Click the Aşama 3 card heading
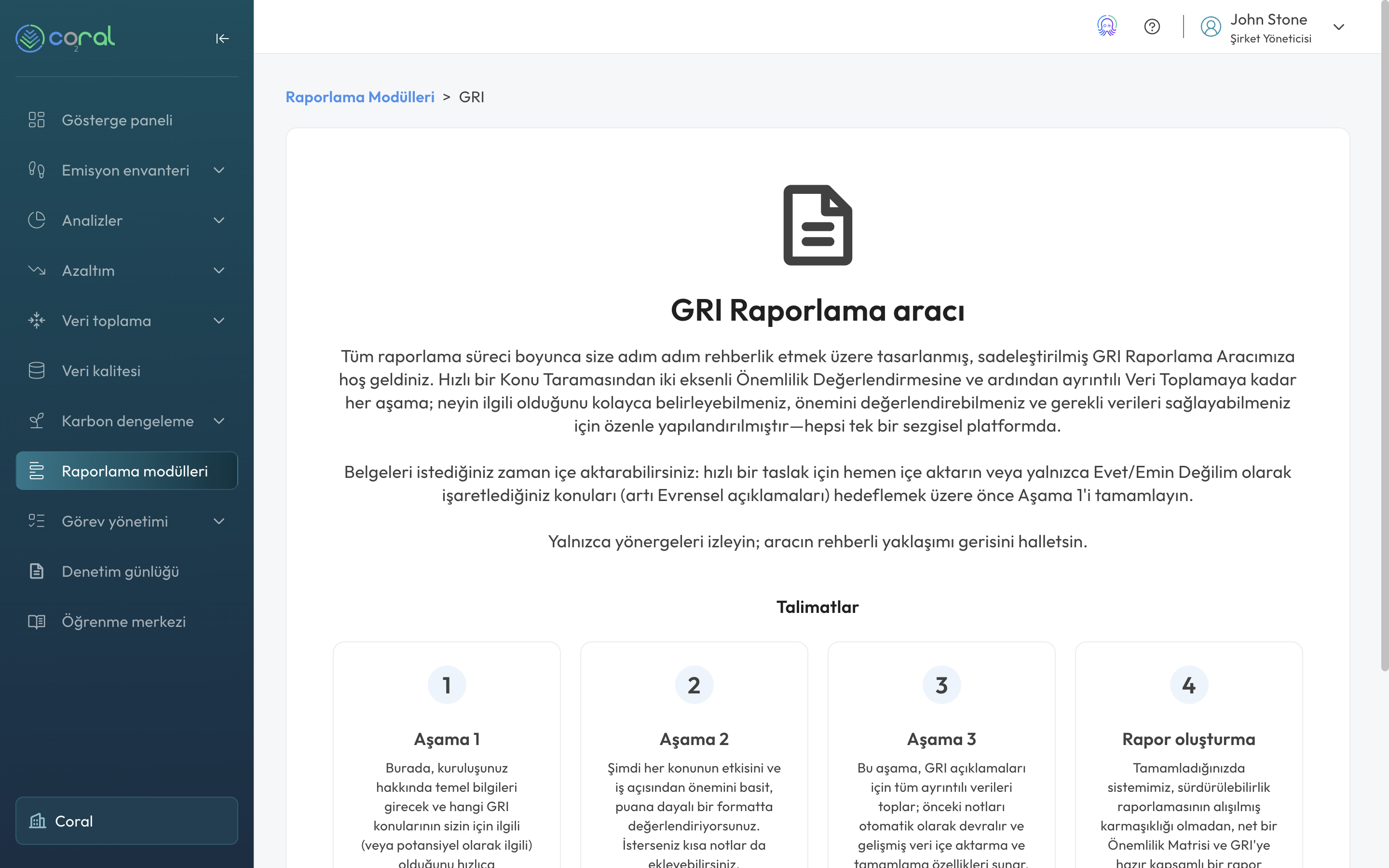1389x868 pixels. (941, 739)
